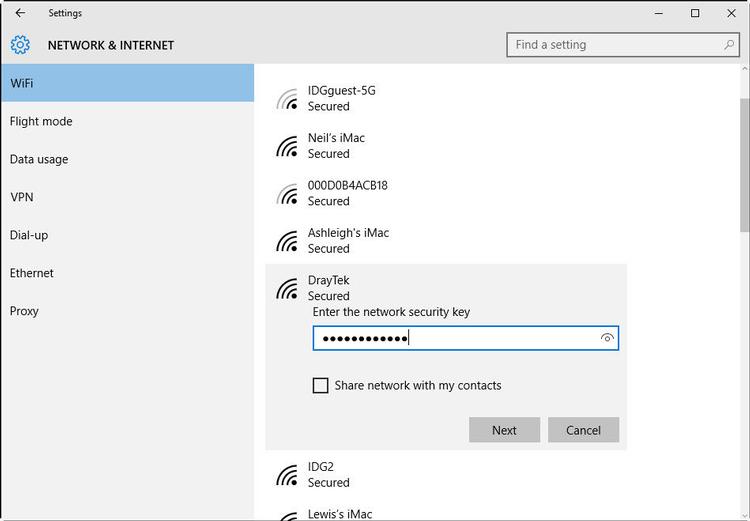
Task: Click the network security key field
Action: point(455,339)
